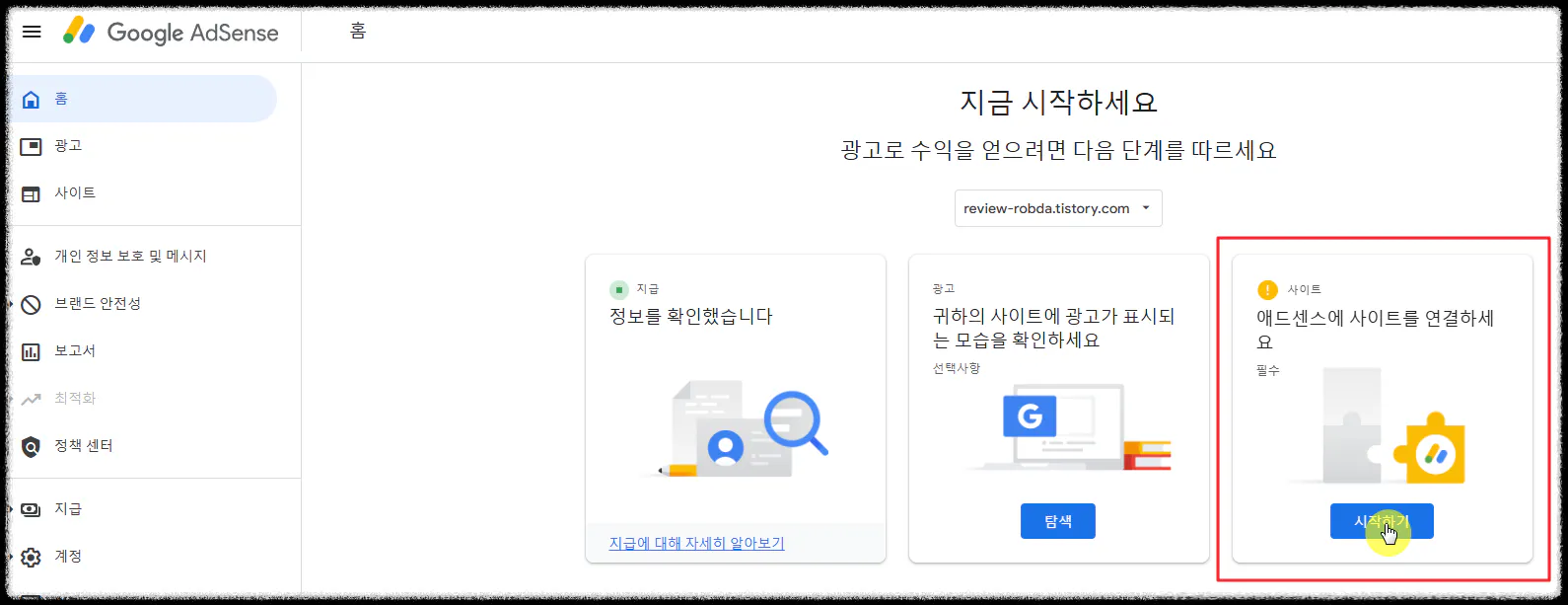1568x605 pixels.
Task: Click the 시작하기 button
Action: pyautogui.click(x=1382, y=521)
